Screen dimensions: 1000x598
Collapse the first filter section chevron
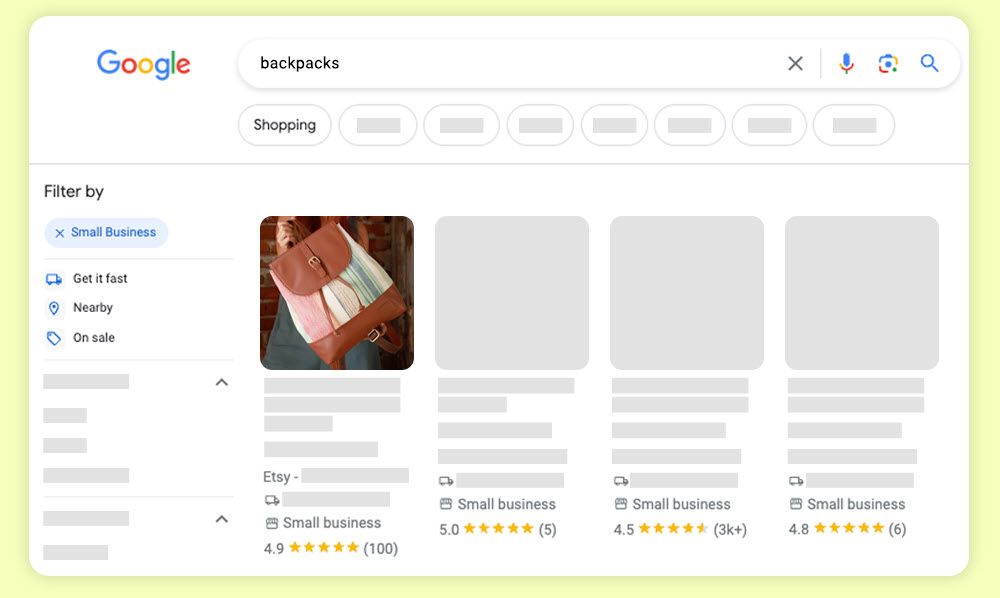pyautogui.click(x=221, y=383)
